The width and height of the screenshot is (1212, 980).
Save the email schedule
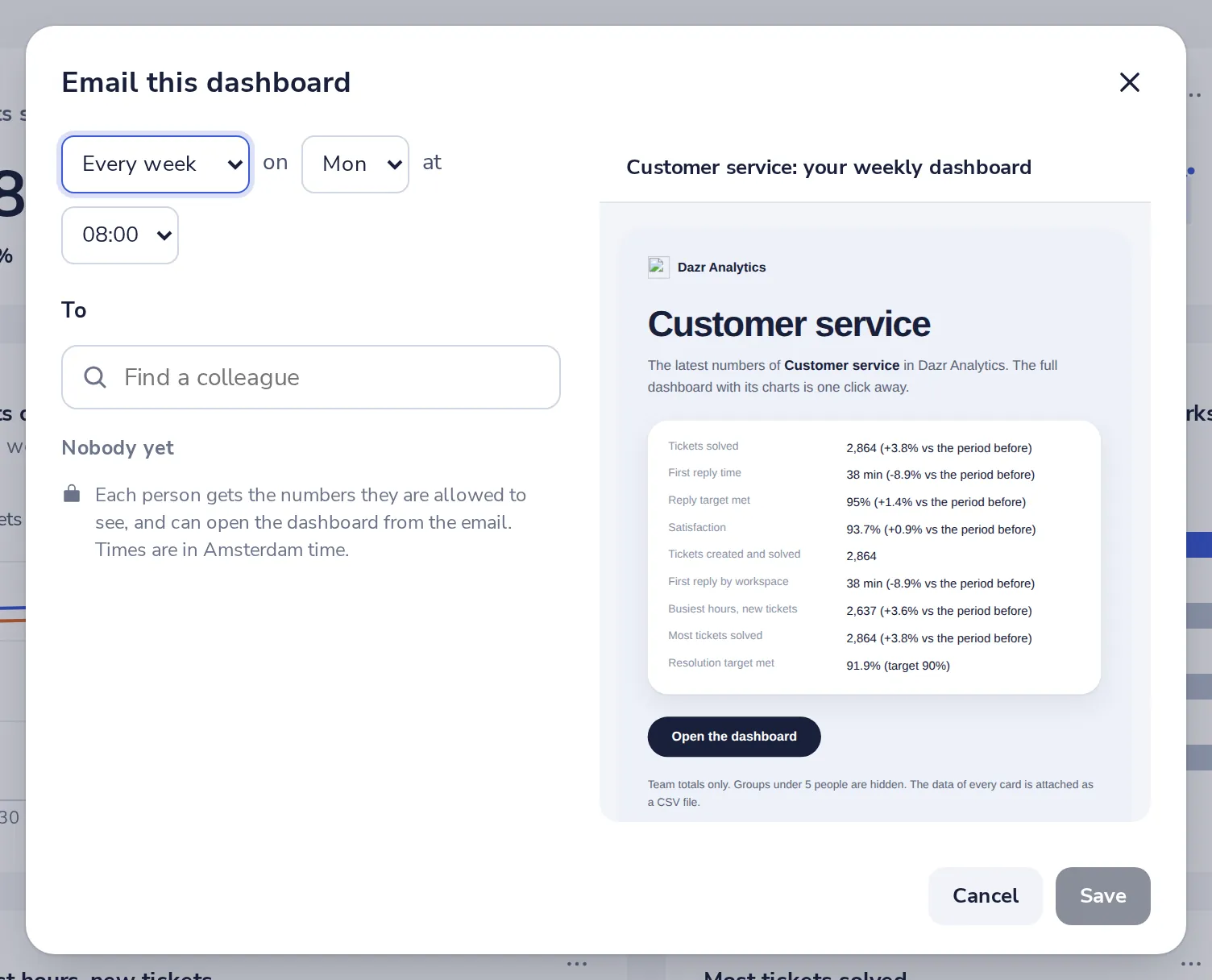1103,896
